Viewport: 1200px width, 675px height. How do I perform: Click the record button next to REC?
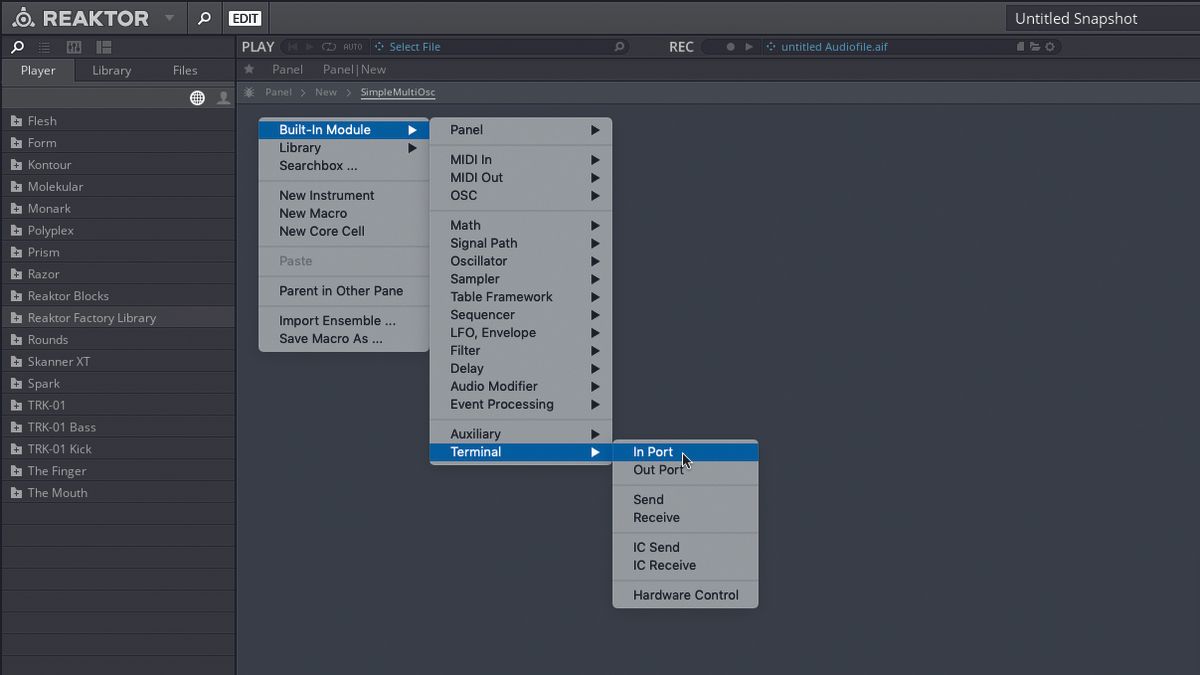(x=729, y=46)
